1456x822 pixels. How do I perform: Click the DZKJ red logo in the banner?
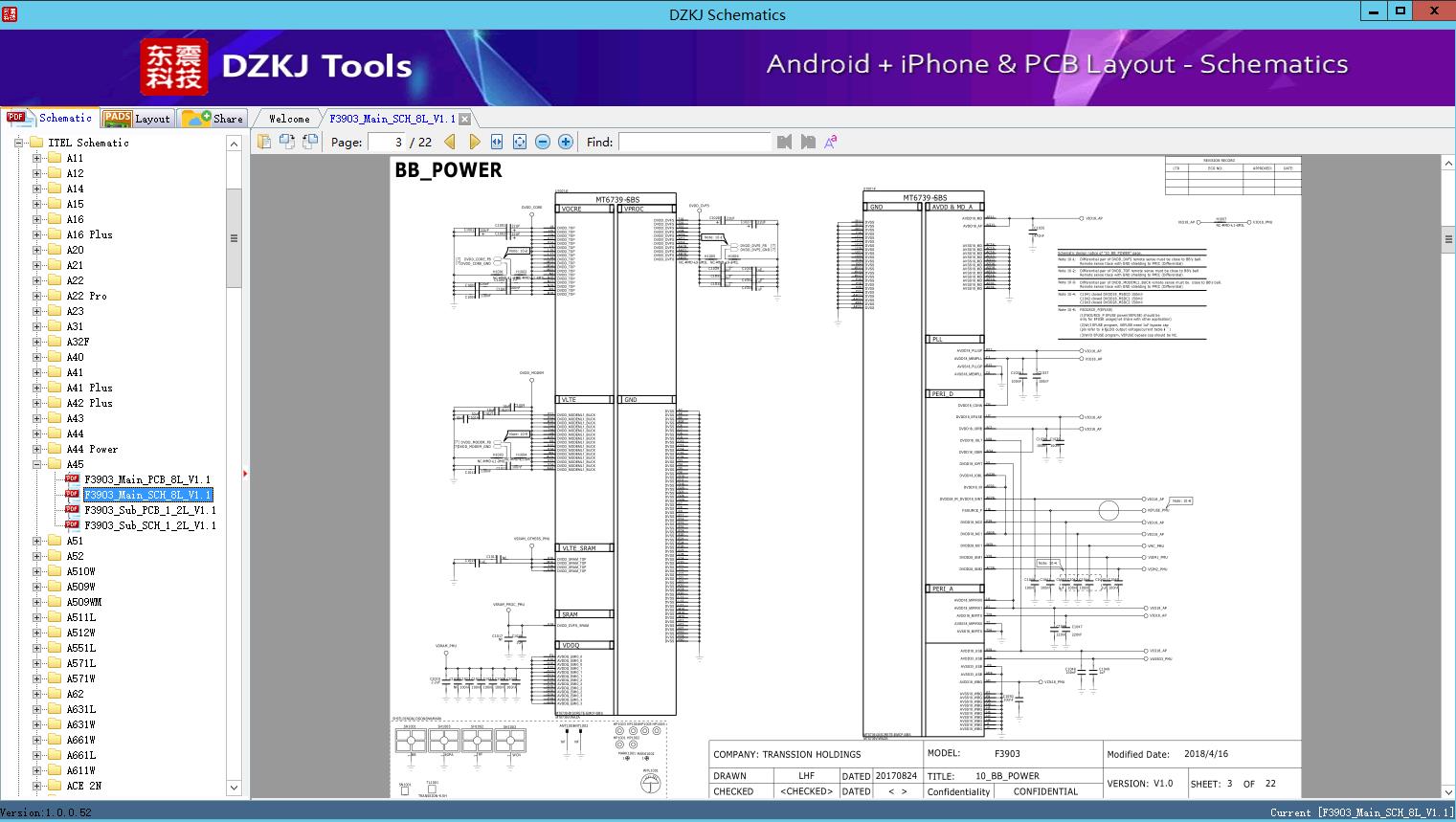click(174, 67)
